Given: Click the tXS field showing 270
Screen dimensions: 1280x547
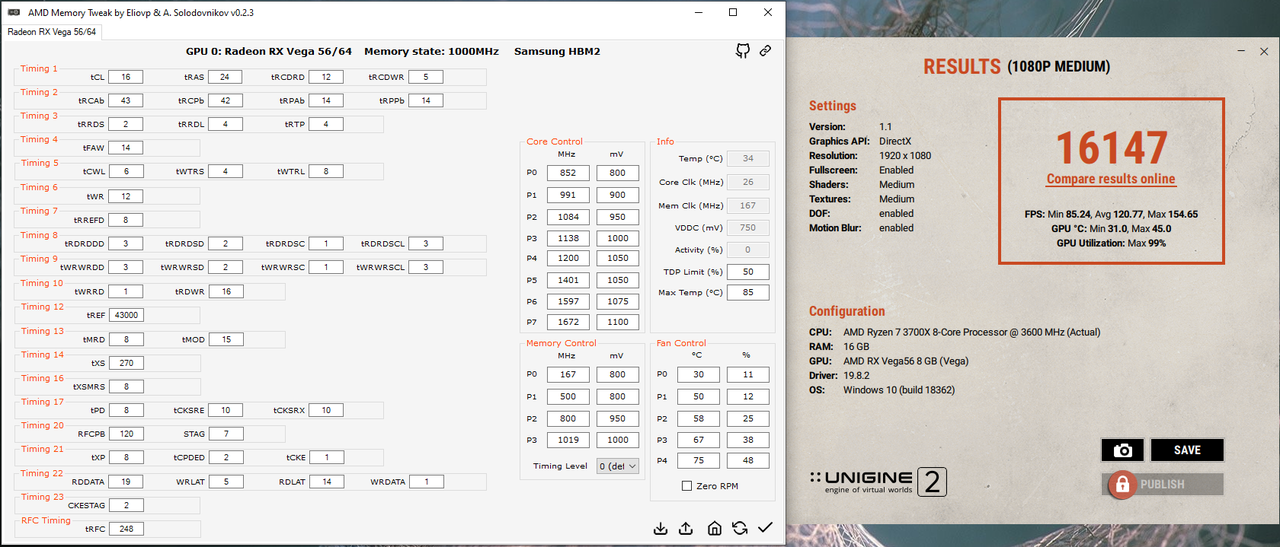Looking at the screenshot, I should pyautogui.click(x=126, y=363).
